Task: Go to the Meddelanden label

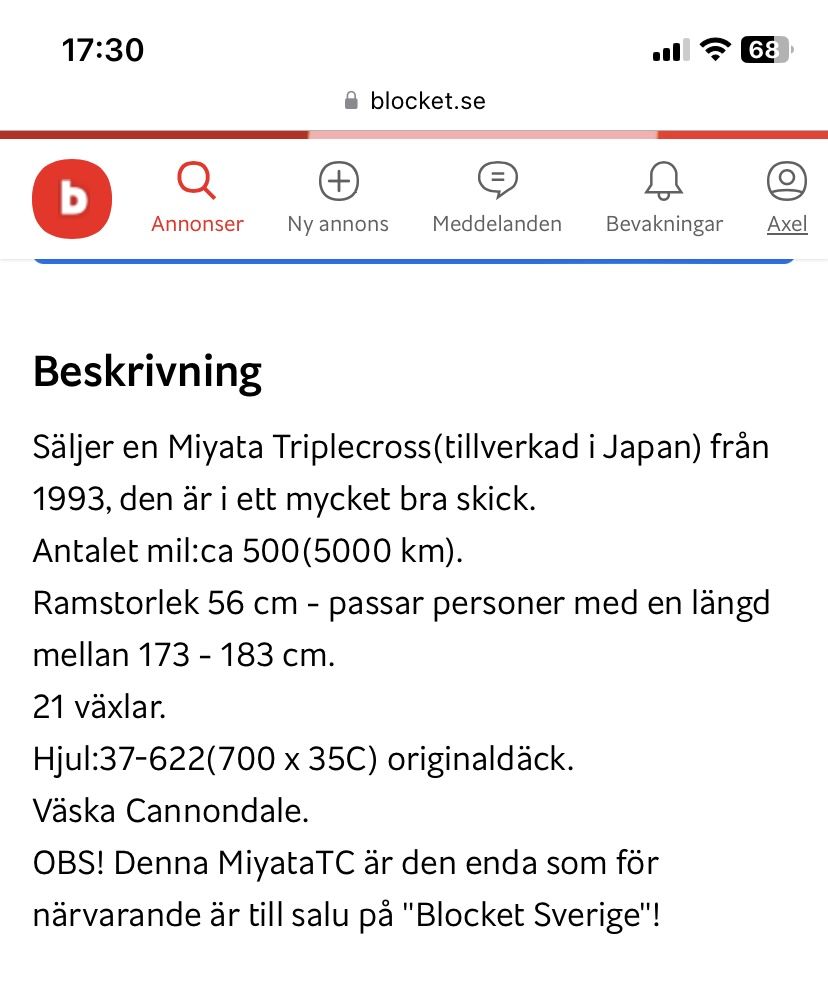Action: point(497,224)
